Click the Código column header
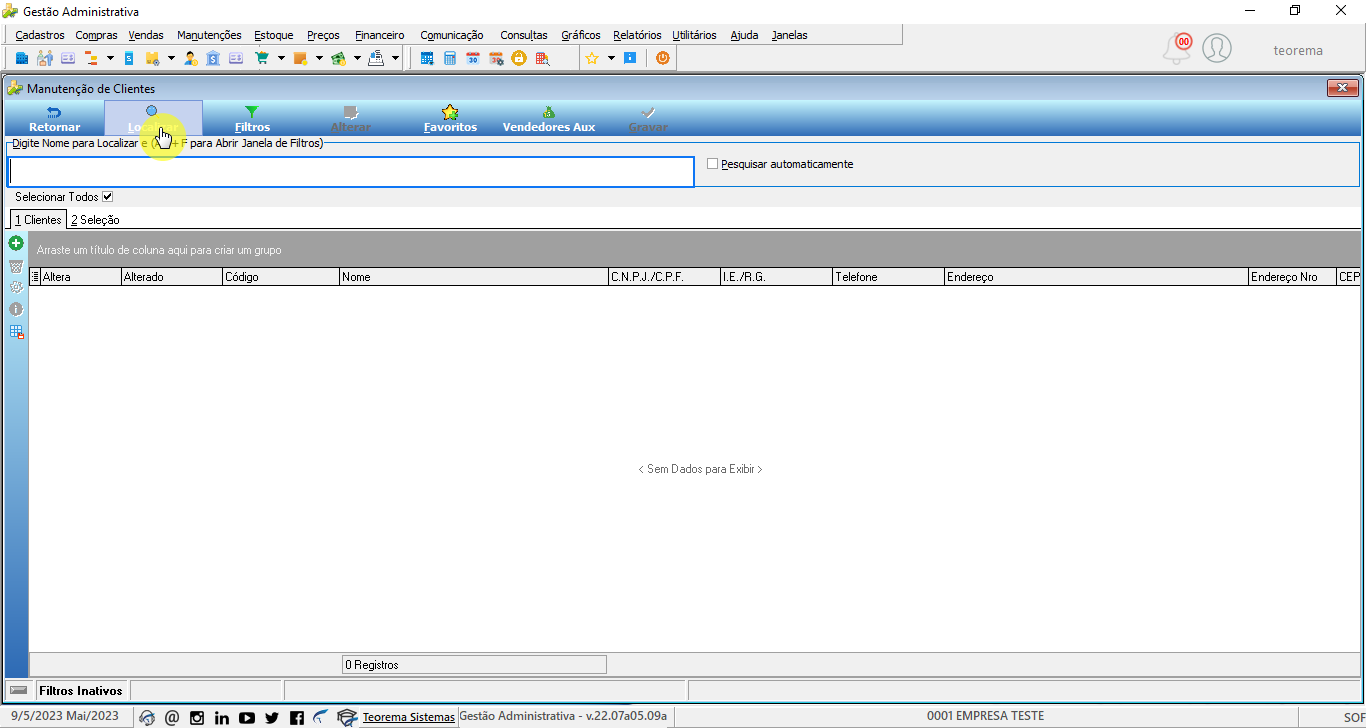 281,277
